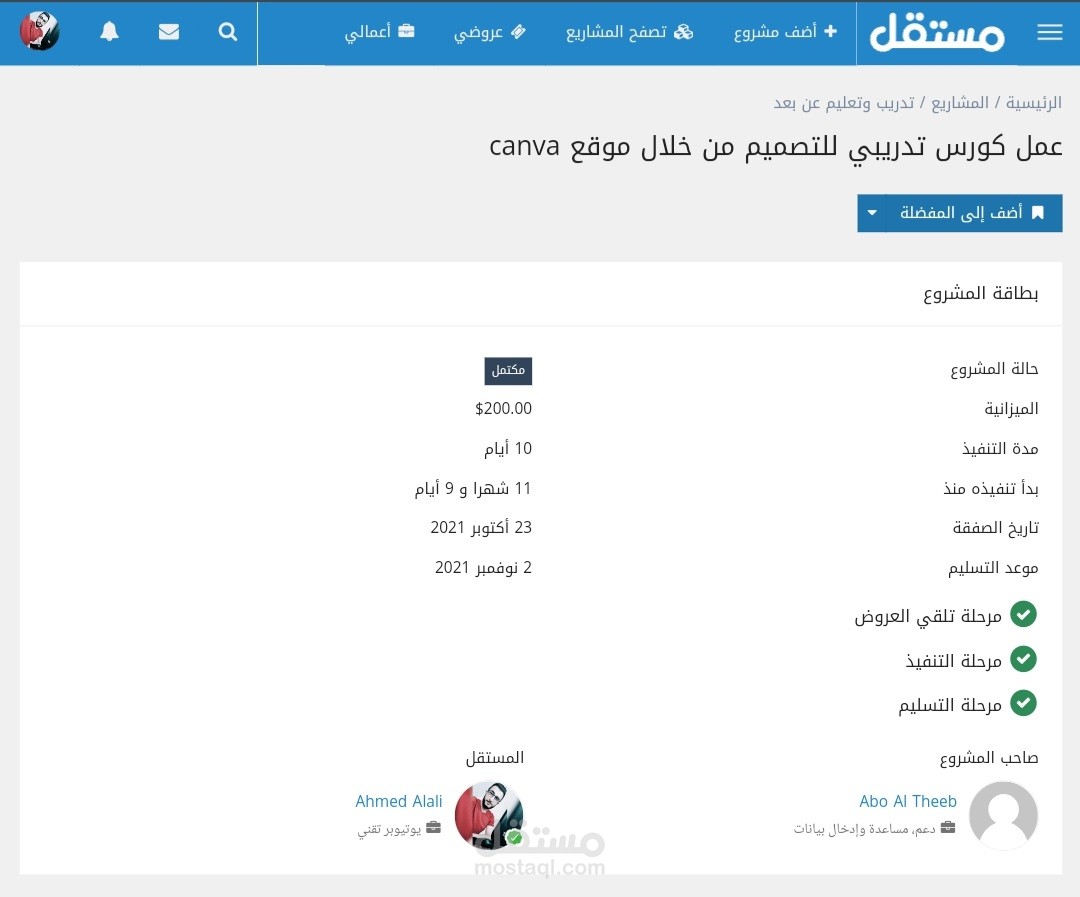Open the search magnifier icon

point(228,32)
